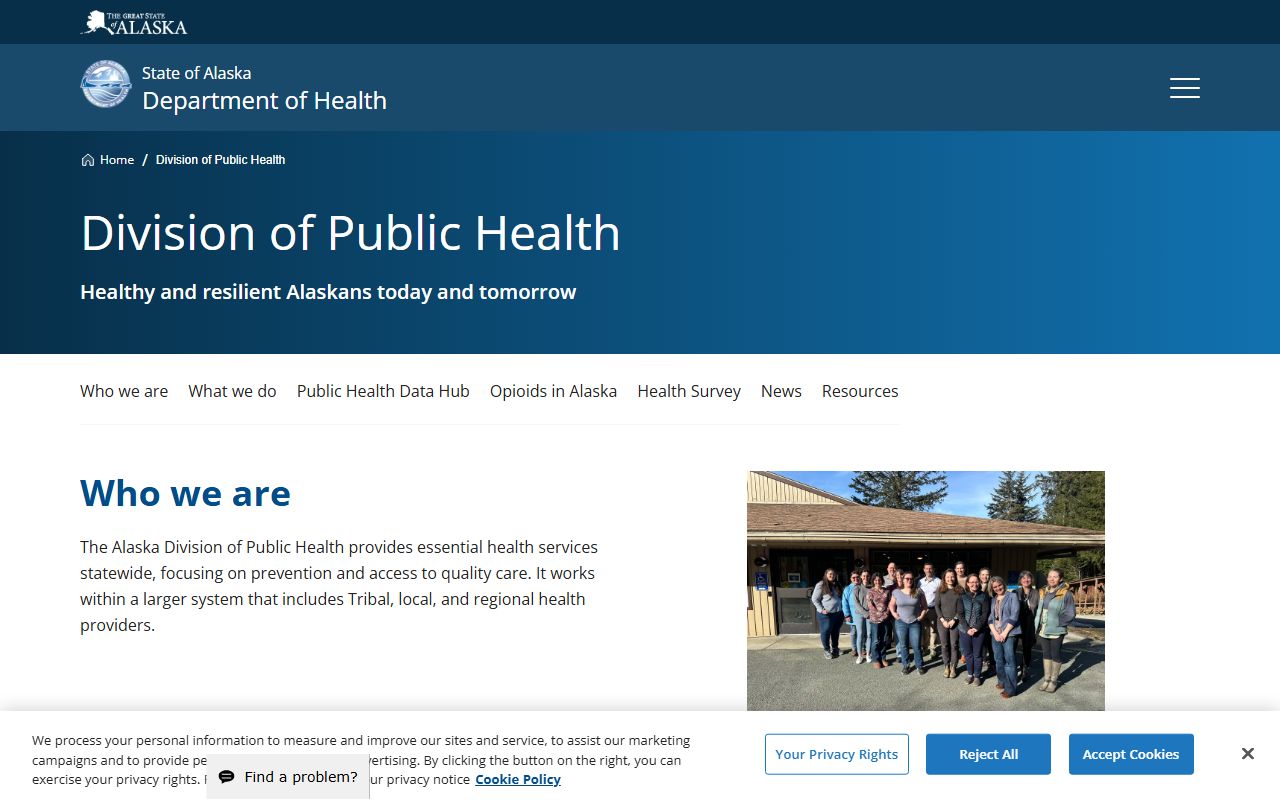
Task: Click Accept Cookies button
Action: click(1131, 754)
